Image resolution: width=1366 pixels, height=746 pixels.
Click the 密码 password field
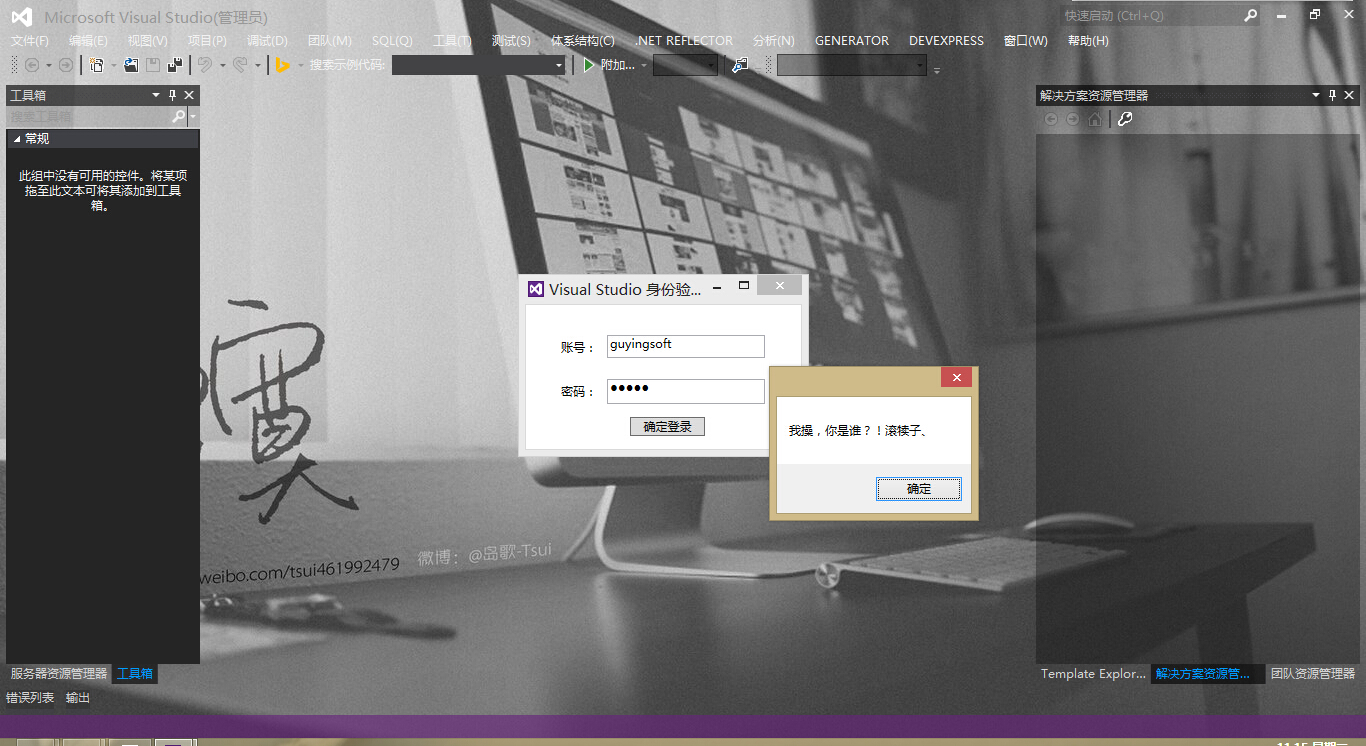686,391
